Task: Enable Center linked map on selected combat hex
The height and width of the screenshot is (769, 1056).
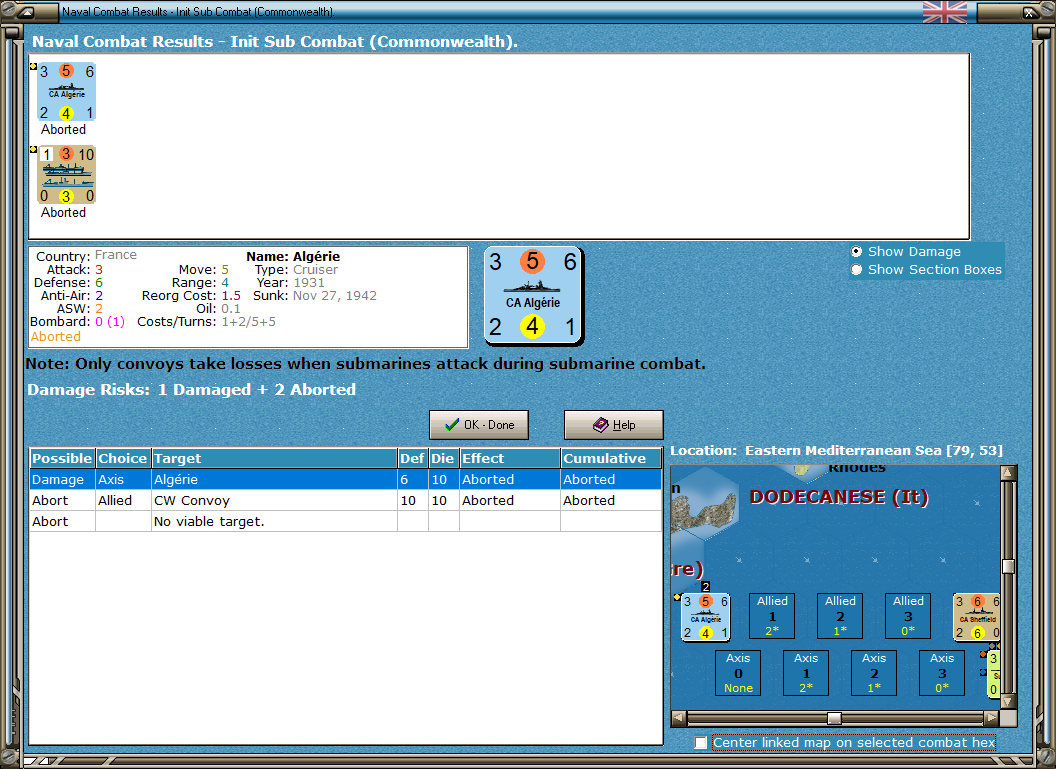Action: pyautogui.click(x=700, y=742)
